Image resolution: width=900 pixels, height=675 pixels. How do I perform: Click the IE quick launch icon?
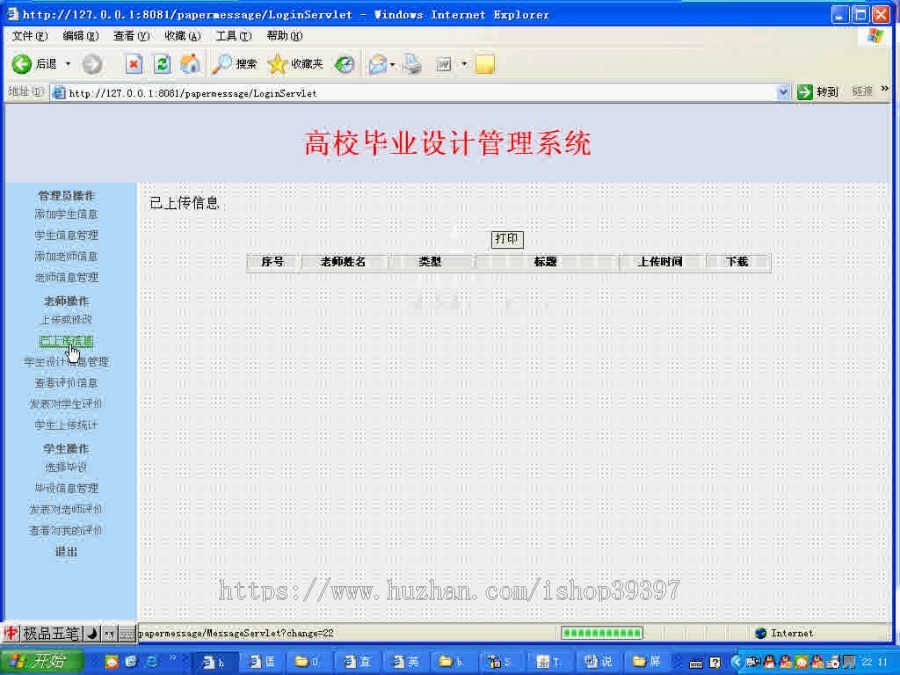151,661
